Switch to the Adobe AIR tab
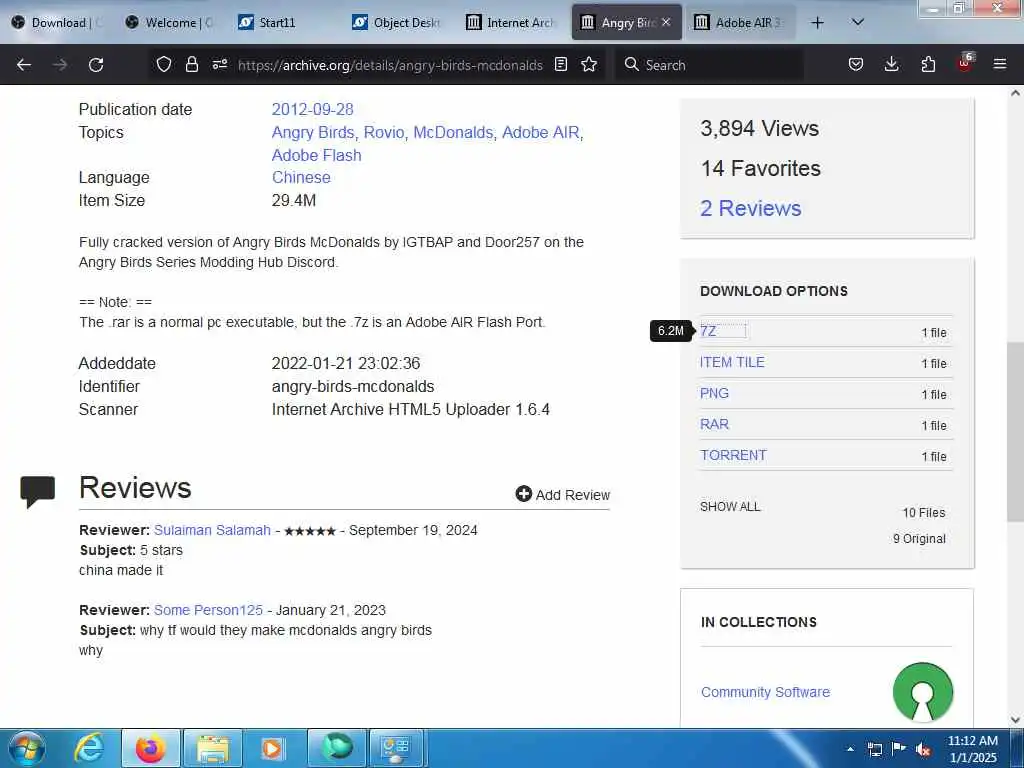Screen dimensions: 1024x768 [x=741, y=22]
